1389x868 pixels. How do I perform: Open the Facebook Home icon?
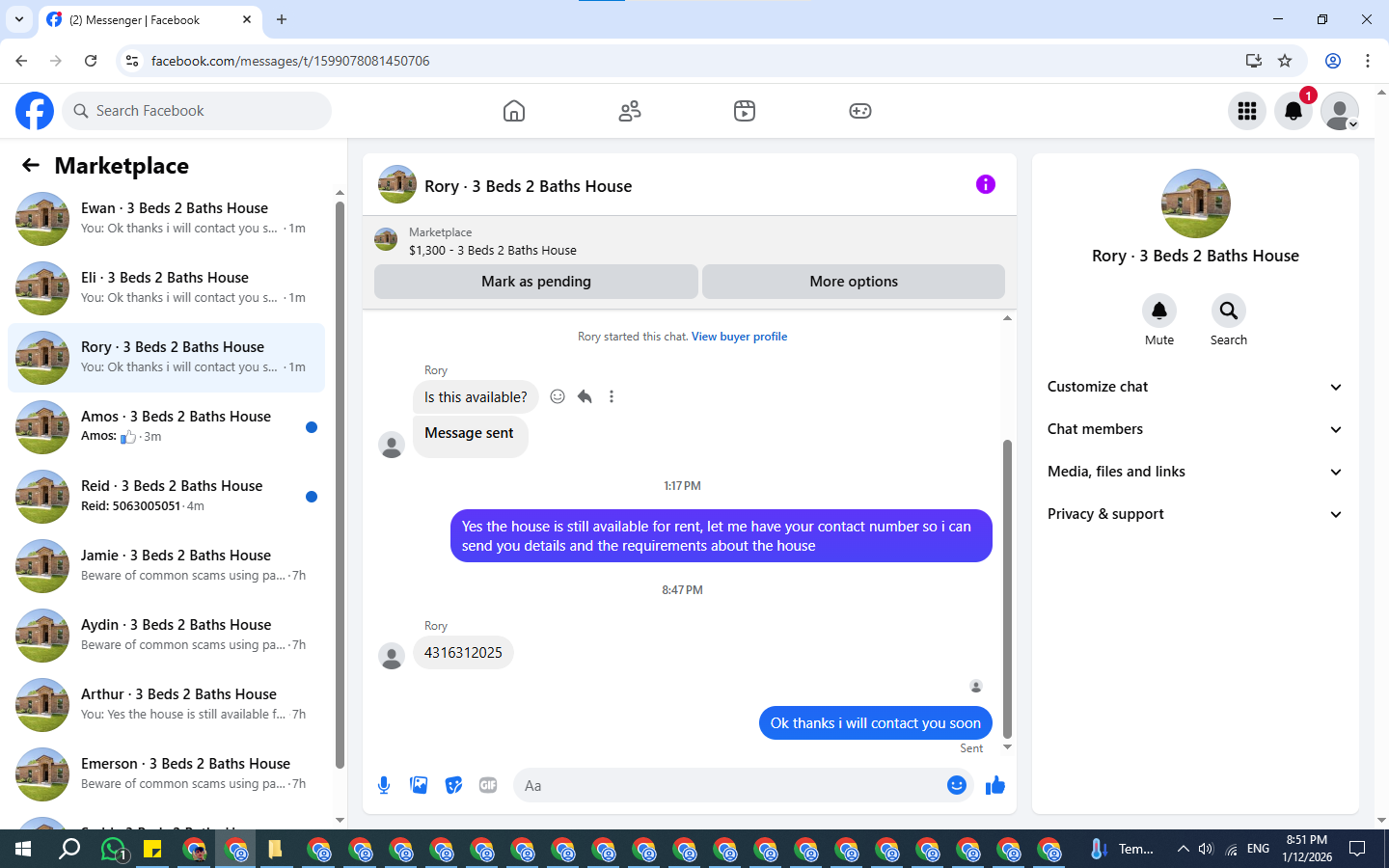pos(514,111)
